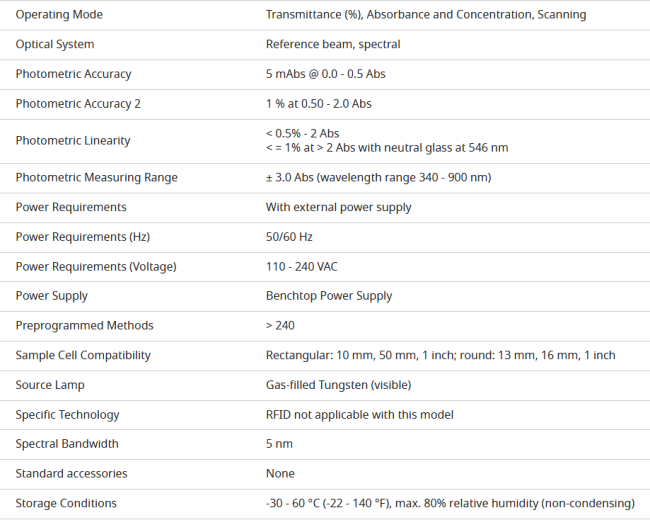
Task: Select the Benchtop Power Supply value
Action: pos(329,296)
